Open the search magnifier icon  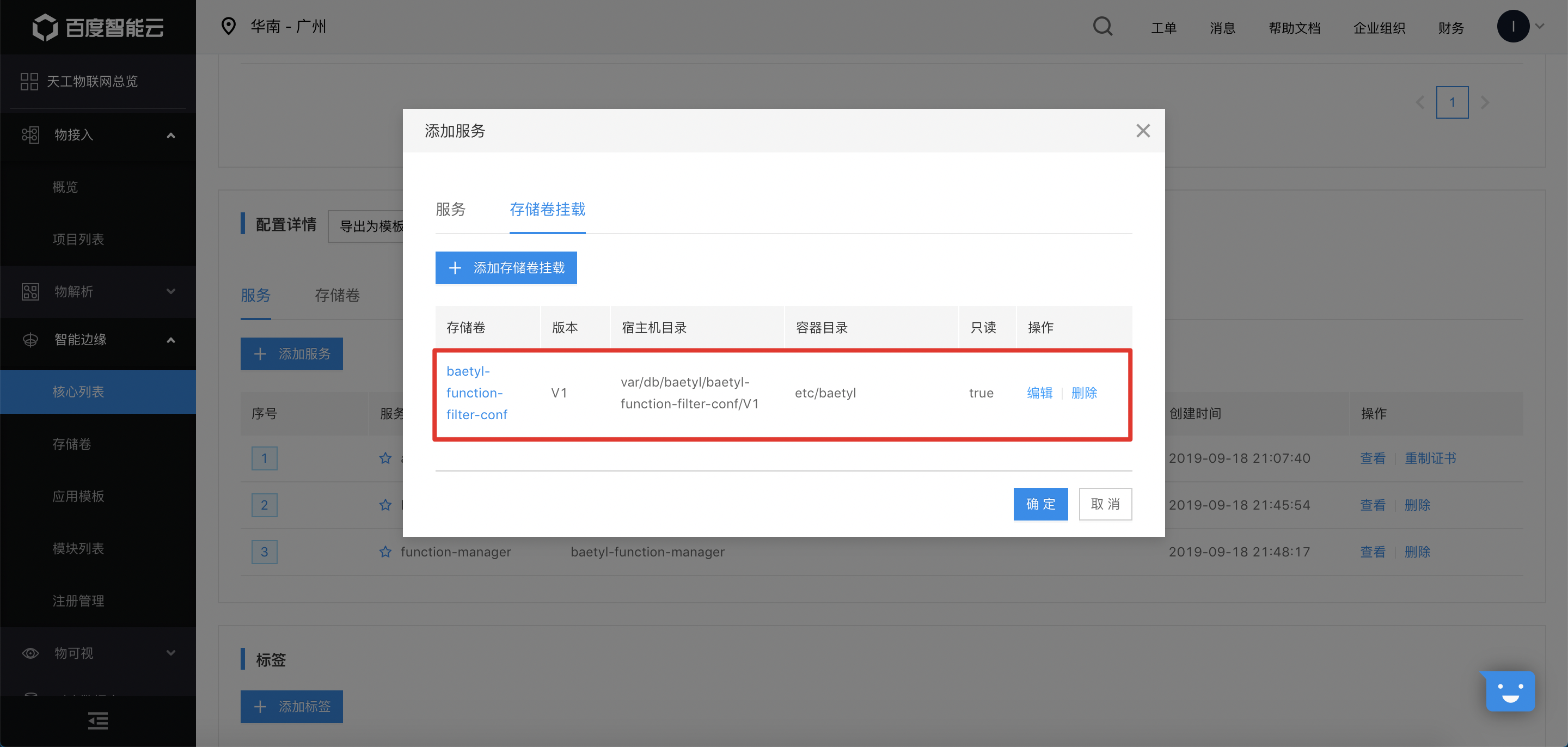1102,27
